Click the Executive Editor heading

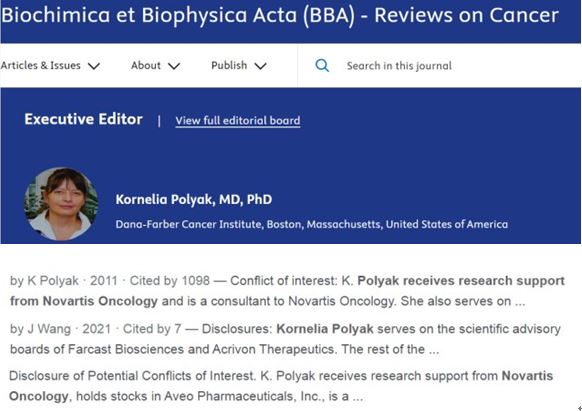(84, 119)
